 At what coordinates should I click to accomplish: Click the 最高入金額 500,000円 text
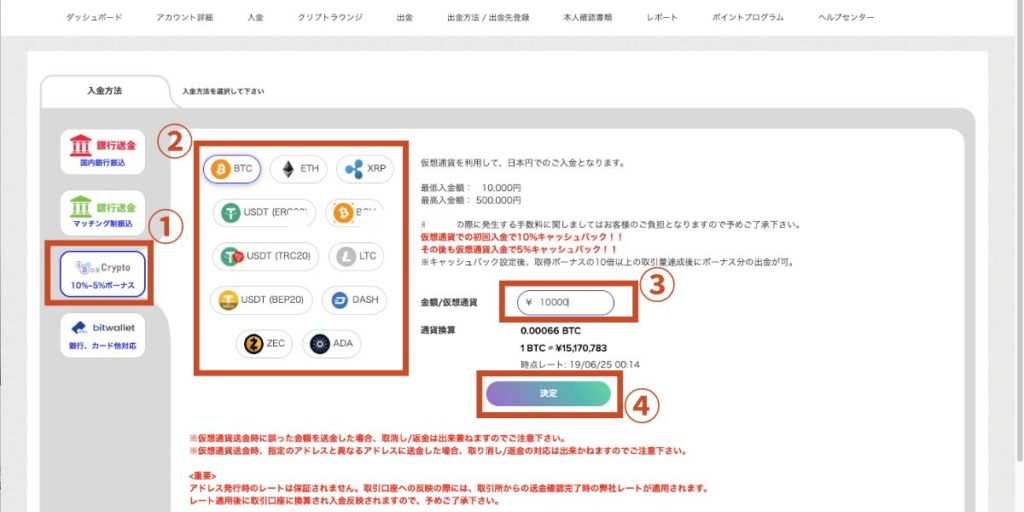pos(471,200)
